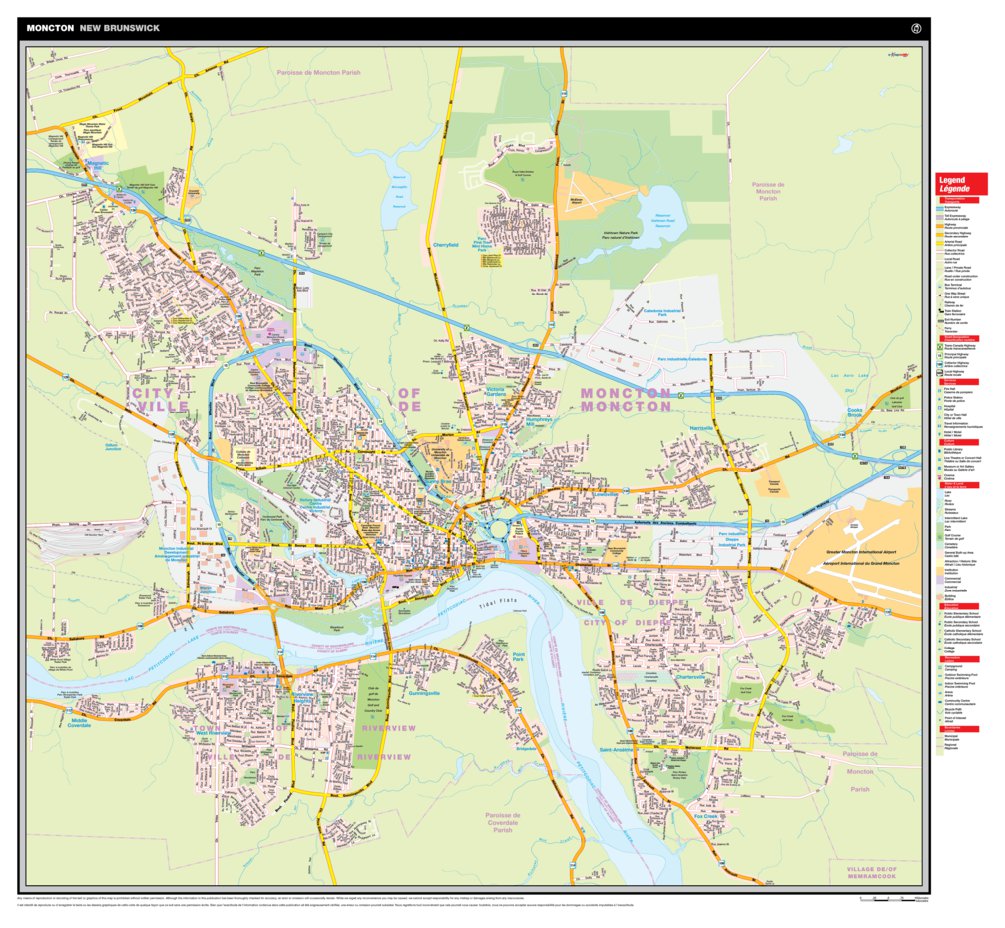The height and width of the screenshot is (928, 1005).
Task: Click the green Park color swatch
Action: pyautogui.click(x=938, y=525)
